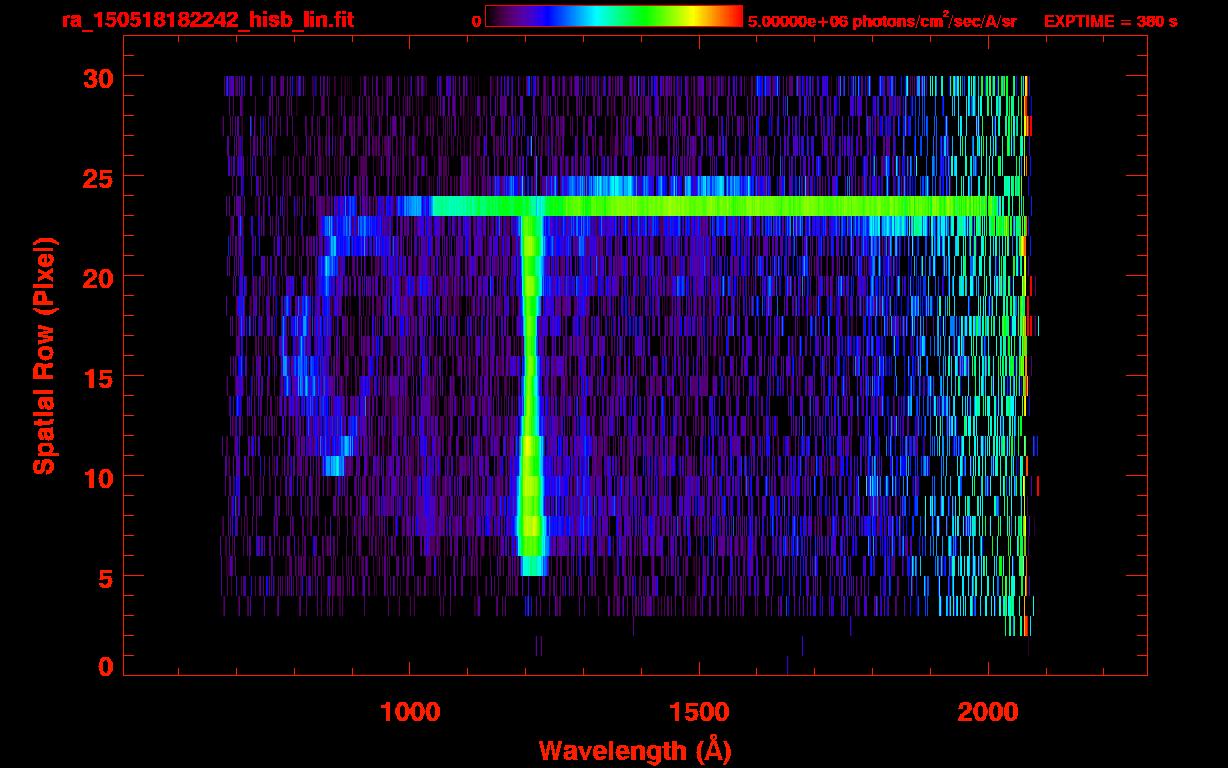
Task: Click the vertical emission line near 1216 Å
Action: pos(530,400)
